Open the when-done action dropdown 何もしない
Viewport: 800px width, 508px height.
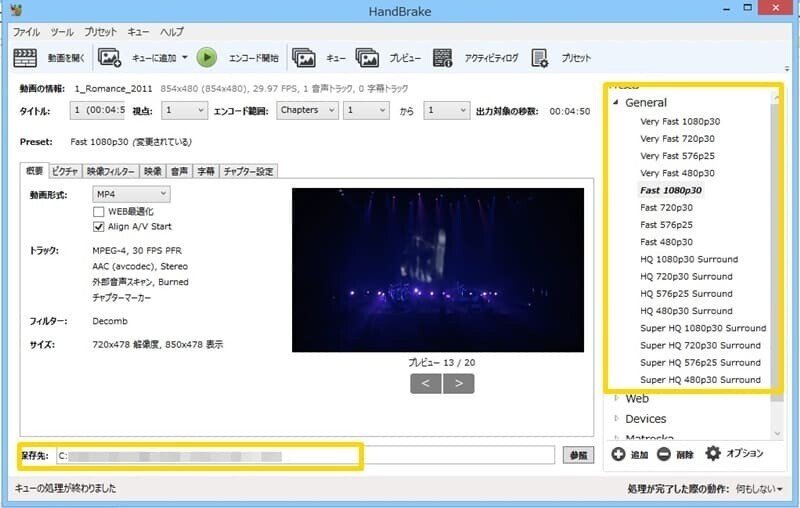[759, 489]
